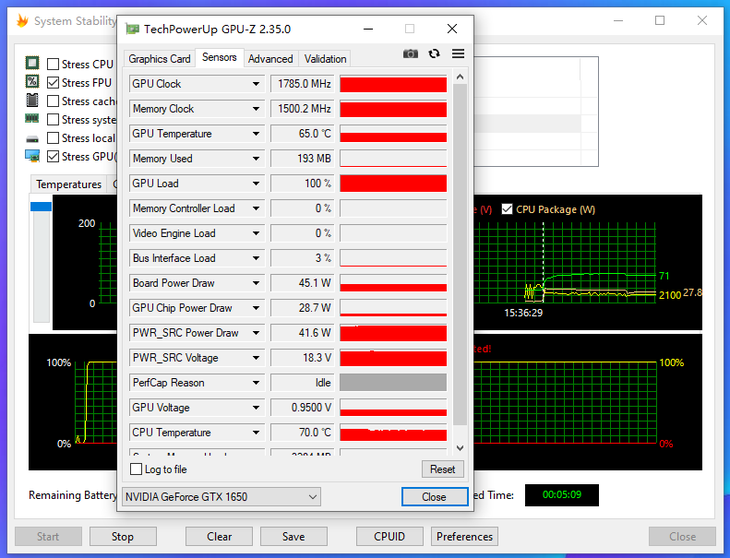This screenshot has width=730, height=558.
Task: Open the Advanced tab
Action: (270, 59)
